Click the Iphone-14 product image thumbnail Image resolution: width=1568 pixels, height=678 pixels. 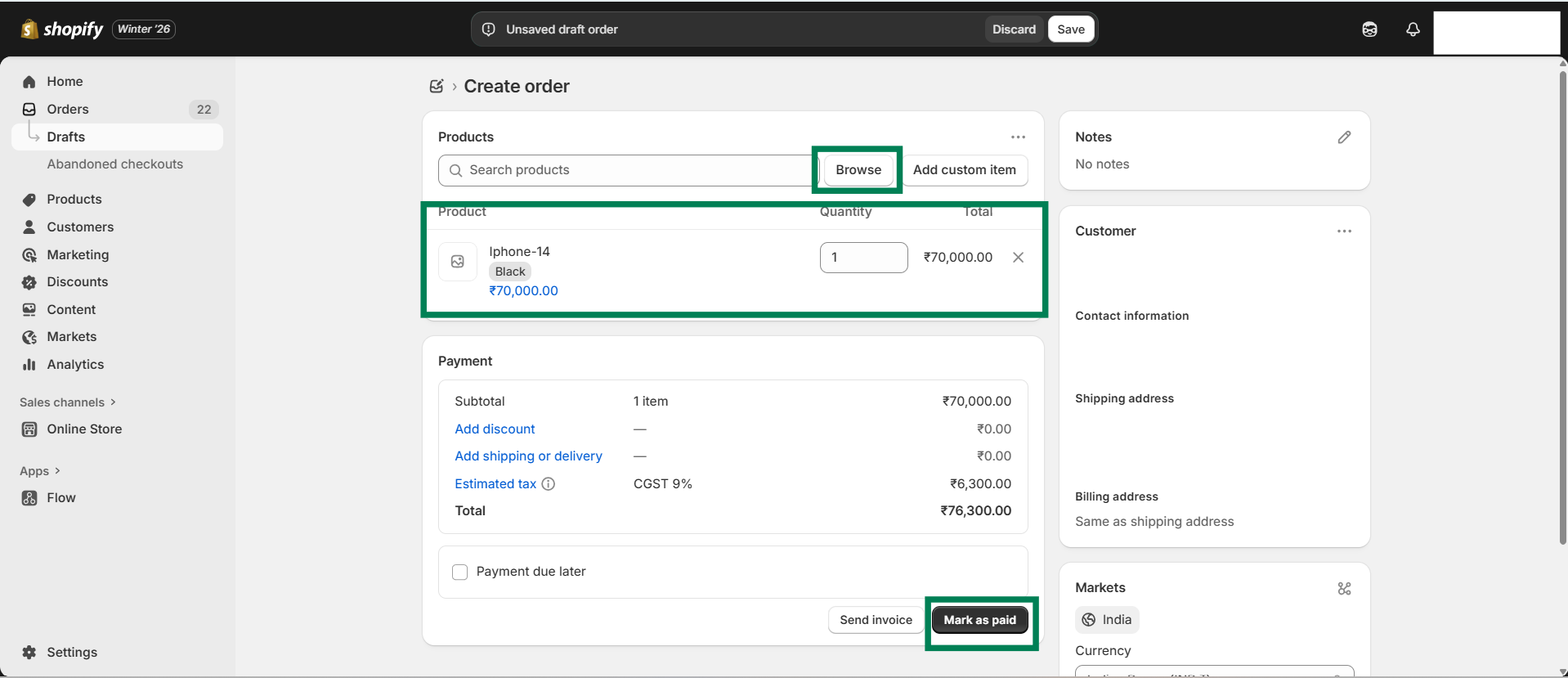coord(458,262)
